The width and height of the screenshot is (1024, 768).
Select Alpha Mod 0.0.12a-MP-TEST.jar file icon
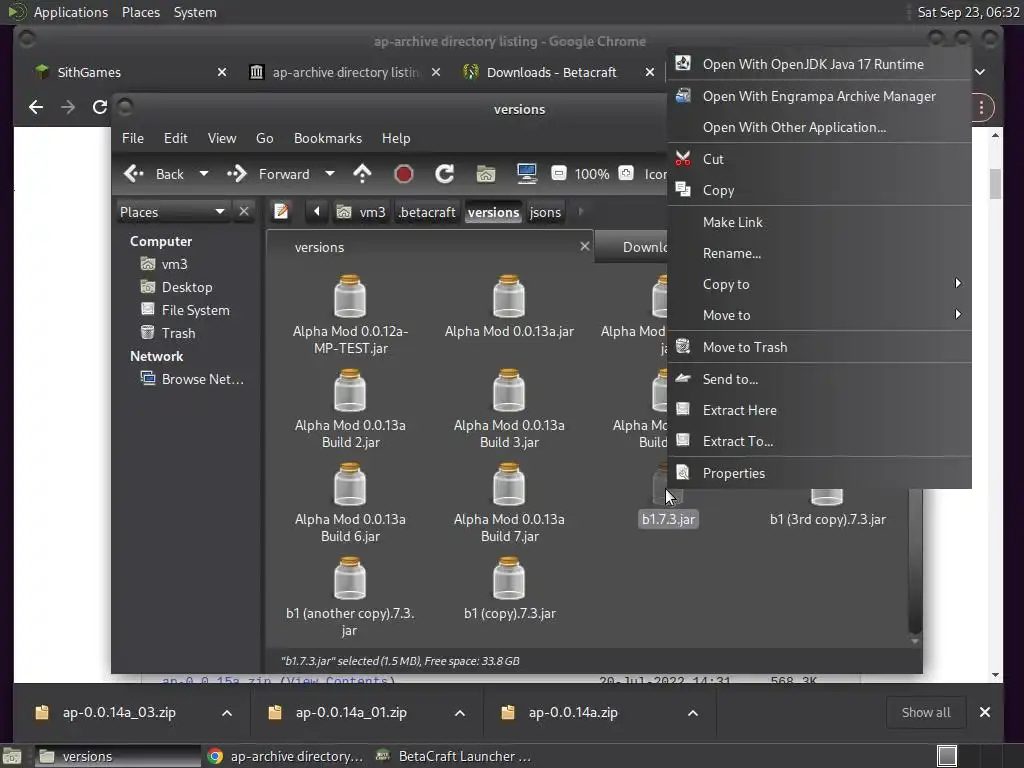[350, 296]
